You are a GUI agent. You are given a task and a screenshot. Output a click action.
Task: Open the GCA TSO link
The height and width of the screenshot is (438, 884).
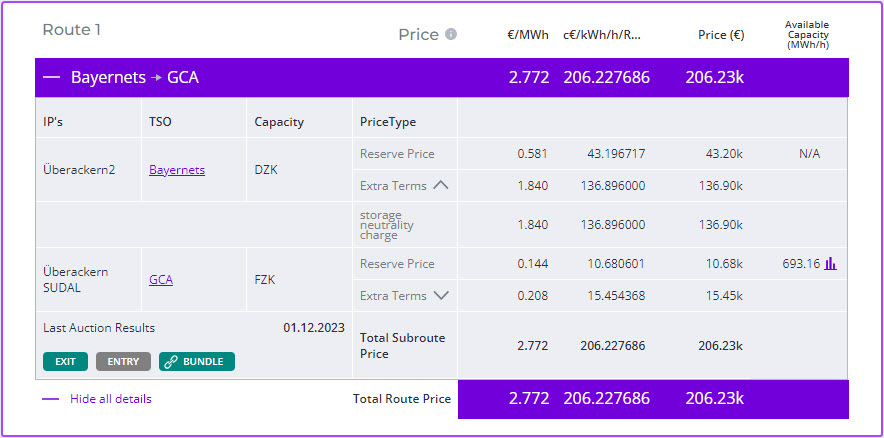pos(161,279)
